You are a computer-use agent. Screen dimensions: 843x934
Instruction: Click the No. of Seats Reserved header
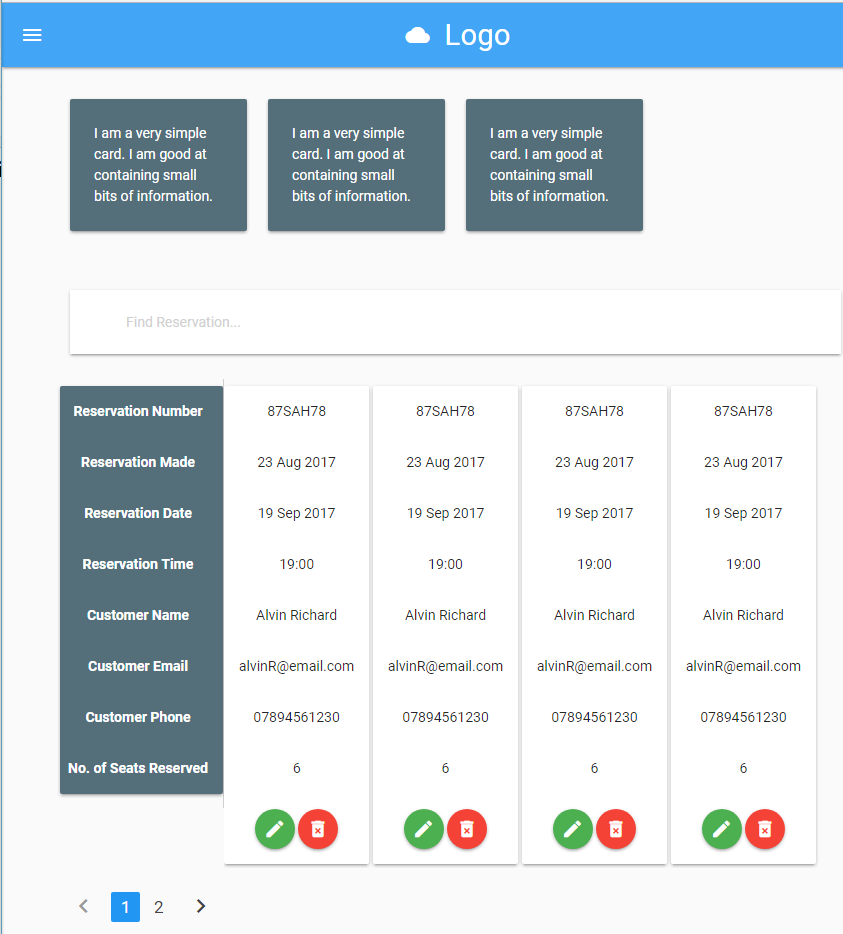click(x=138, y=767)
